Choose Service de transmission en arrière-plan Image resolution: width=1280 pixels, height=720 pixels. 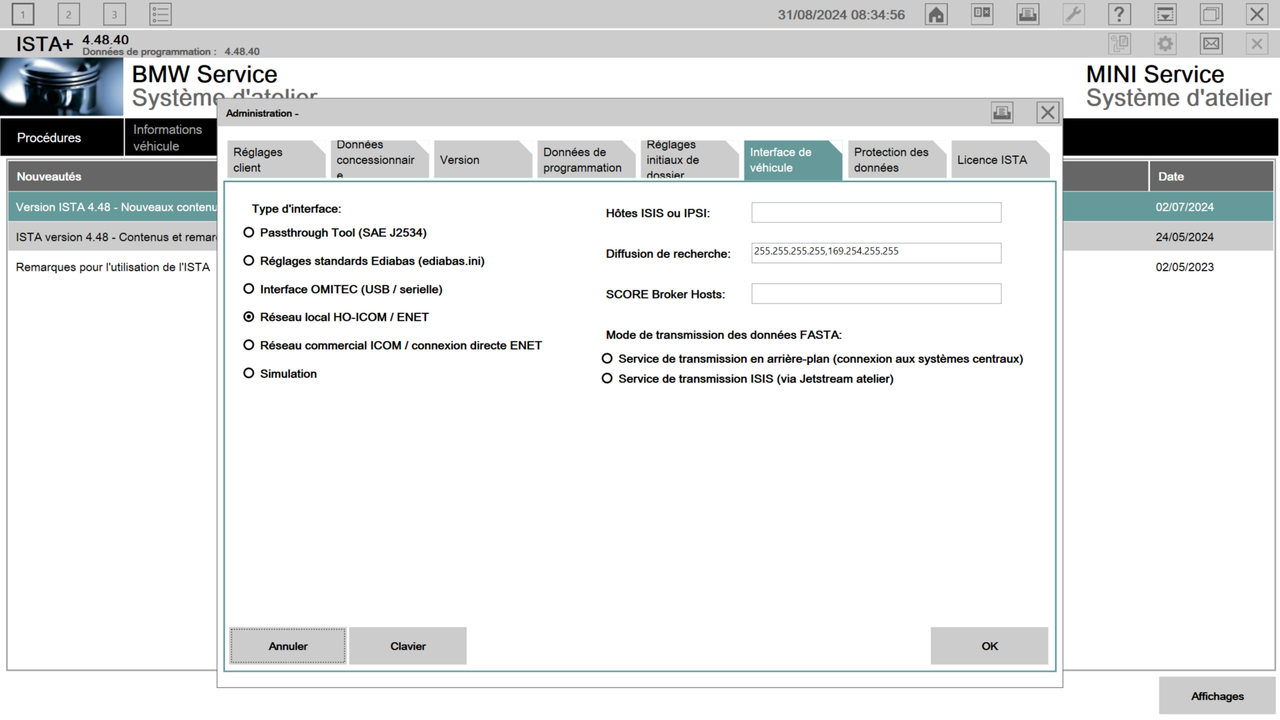[x=607, y=358]
